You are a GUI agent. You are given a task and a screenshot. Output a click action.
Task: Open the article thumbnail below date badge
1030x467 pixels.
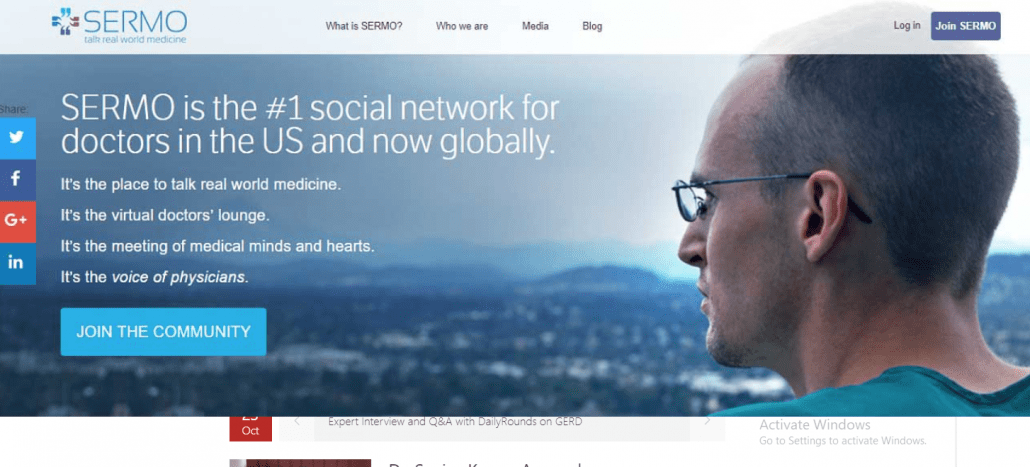(x=300, y=463)
